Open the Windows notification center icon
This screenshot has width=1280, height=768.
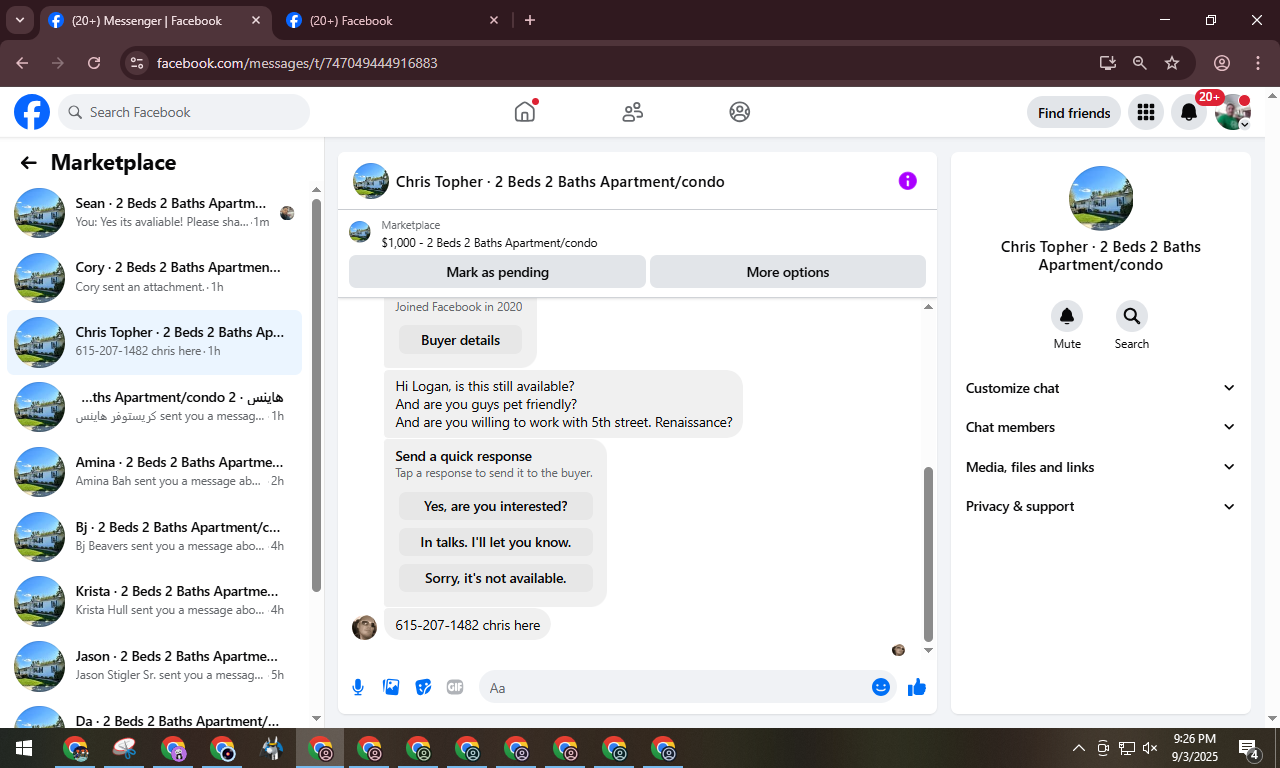click(x=1248, y=748)
